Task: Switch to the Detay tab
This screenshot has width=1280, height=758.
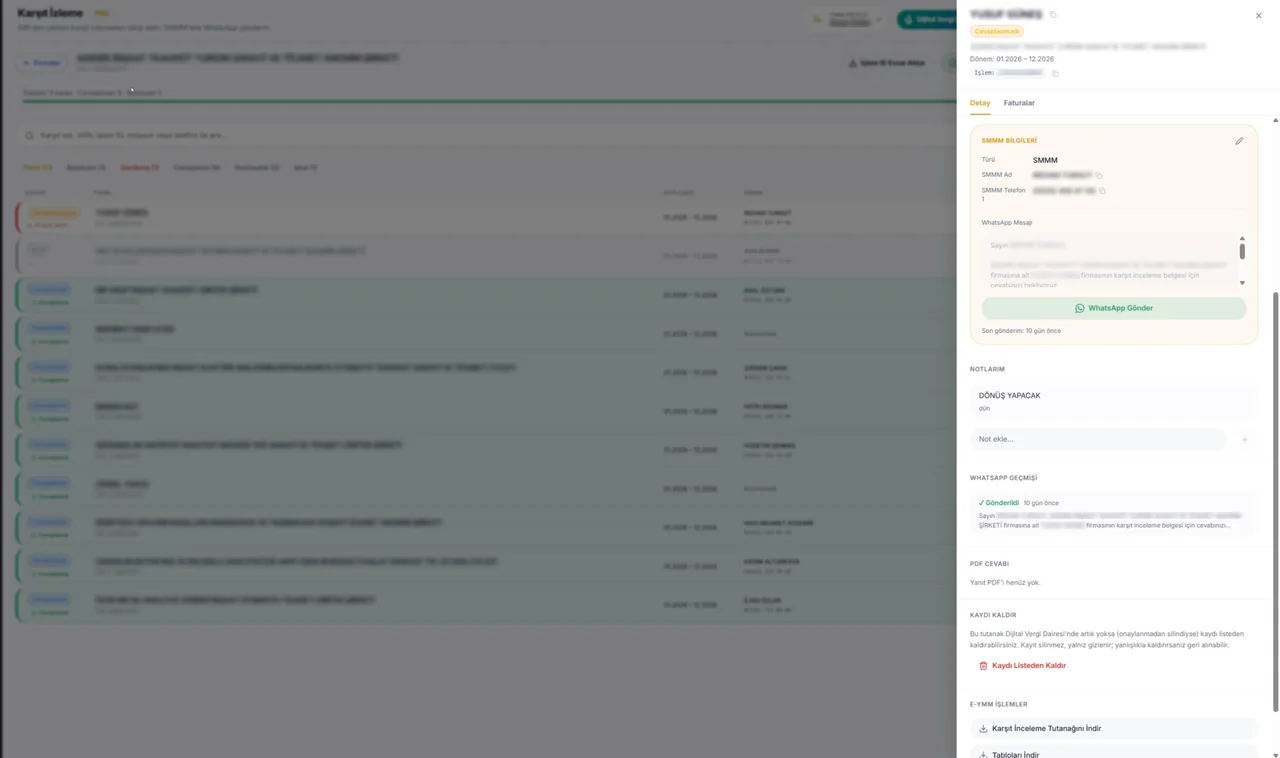Action: click(x=980, y=103)
